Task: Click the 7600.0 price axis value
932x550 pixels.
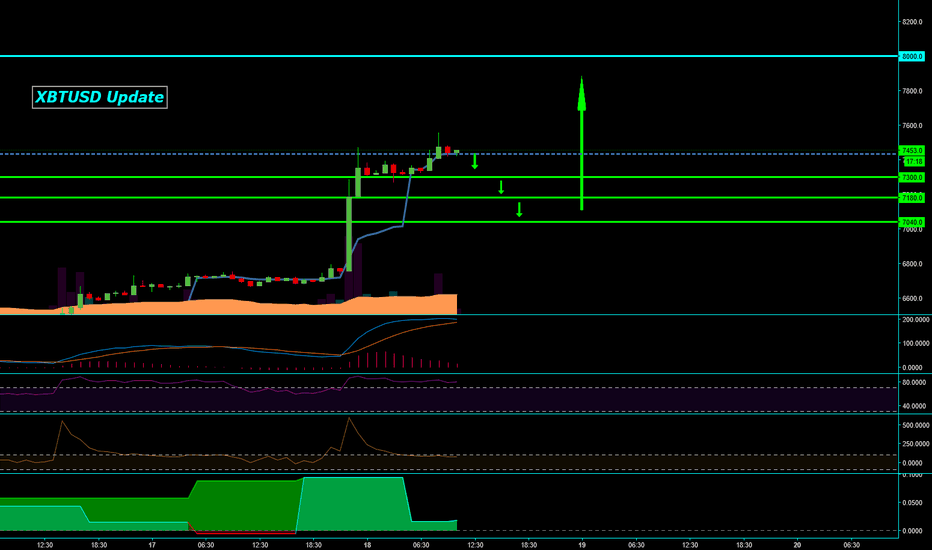Action: tap(912, 126)
